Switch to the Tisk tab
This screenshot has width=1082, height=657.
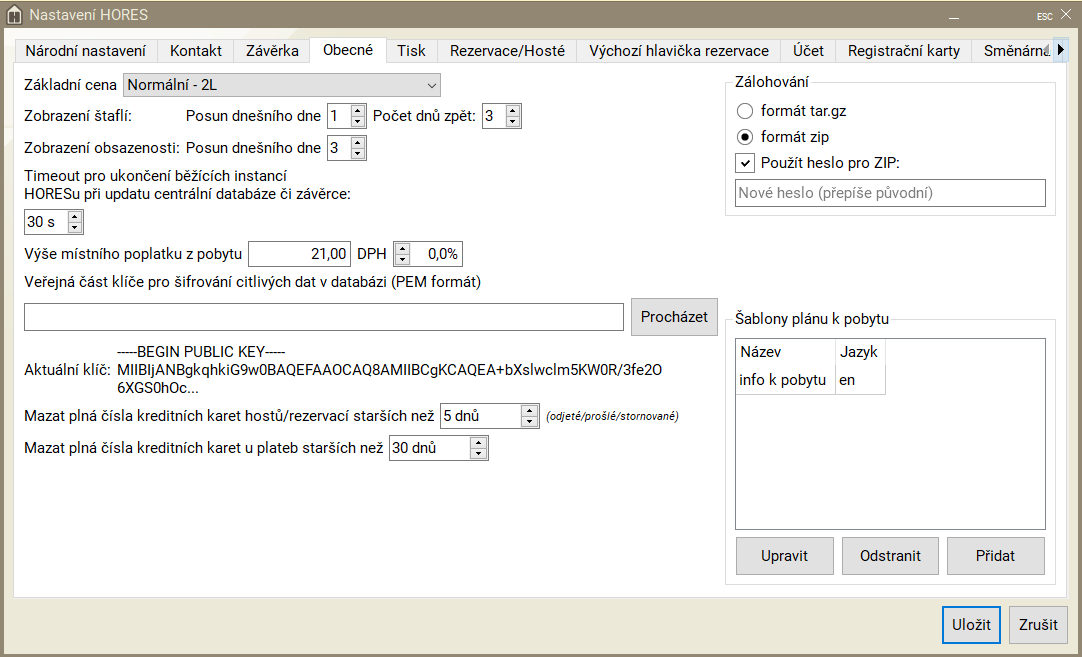pos(411,51)
